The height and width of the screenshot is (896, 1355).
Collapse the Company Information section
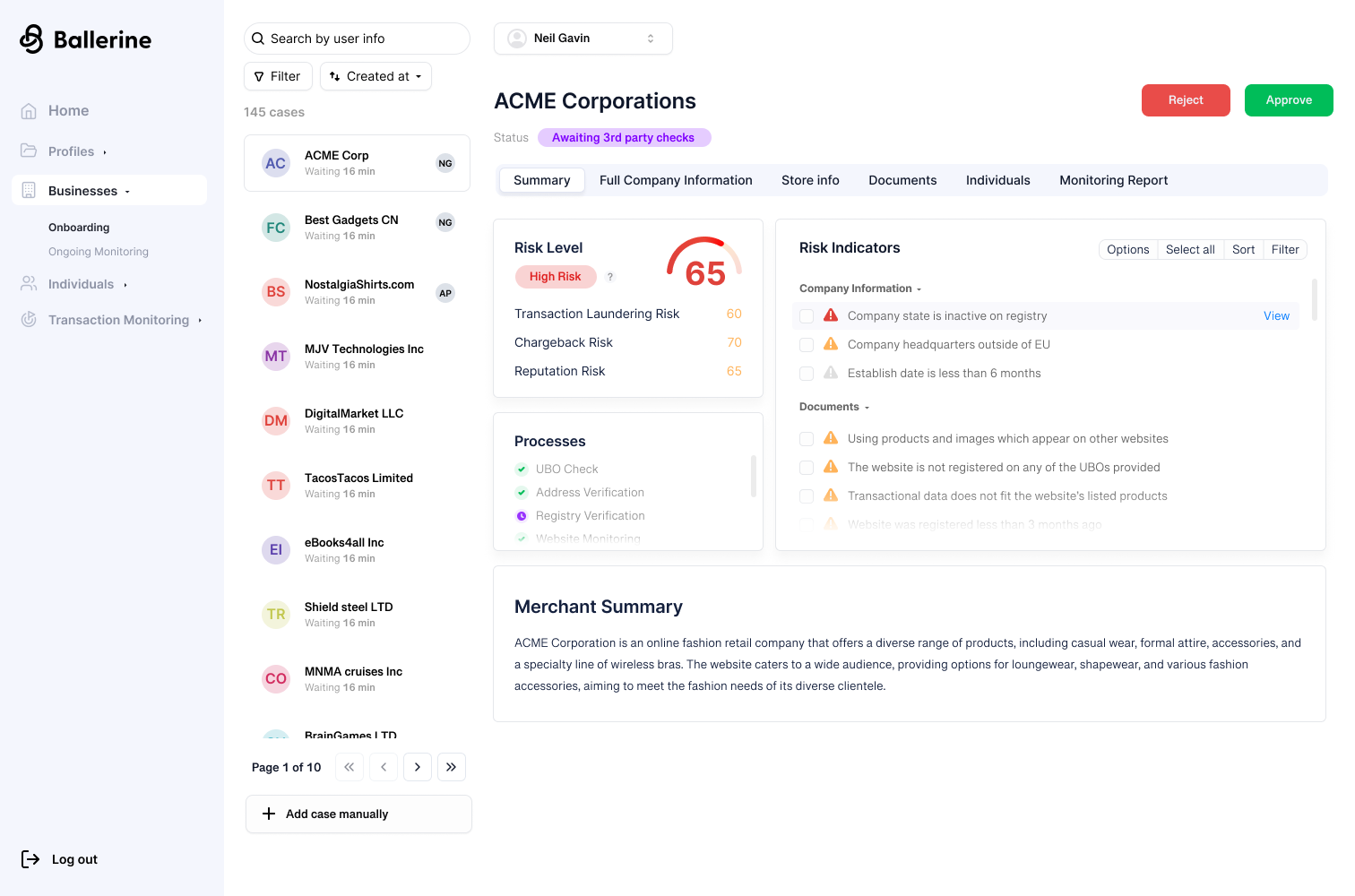(919, 288)
